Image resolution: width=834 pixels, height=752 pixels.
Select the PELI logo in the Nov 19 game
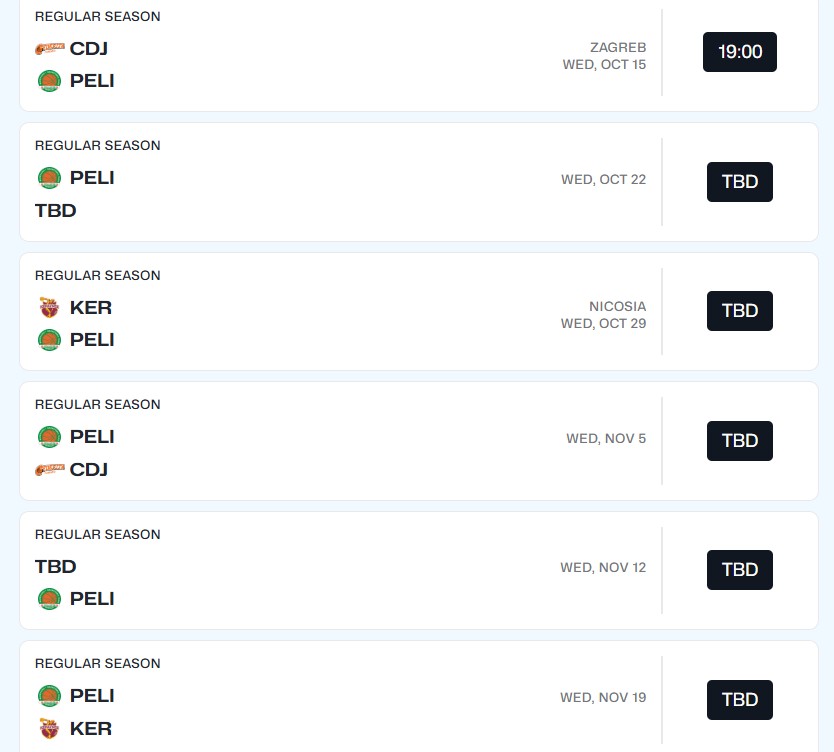pyautogui.click(x=49, y=696)
